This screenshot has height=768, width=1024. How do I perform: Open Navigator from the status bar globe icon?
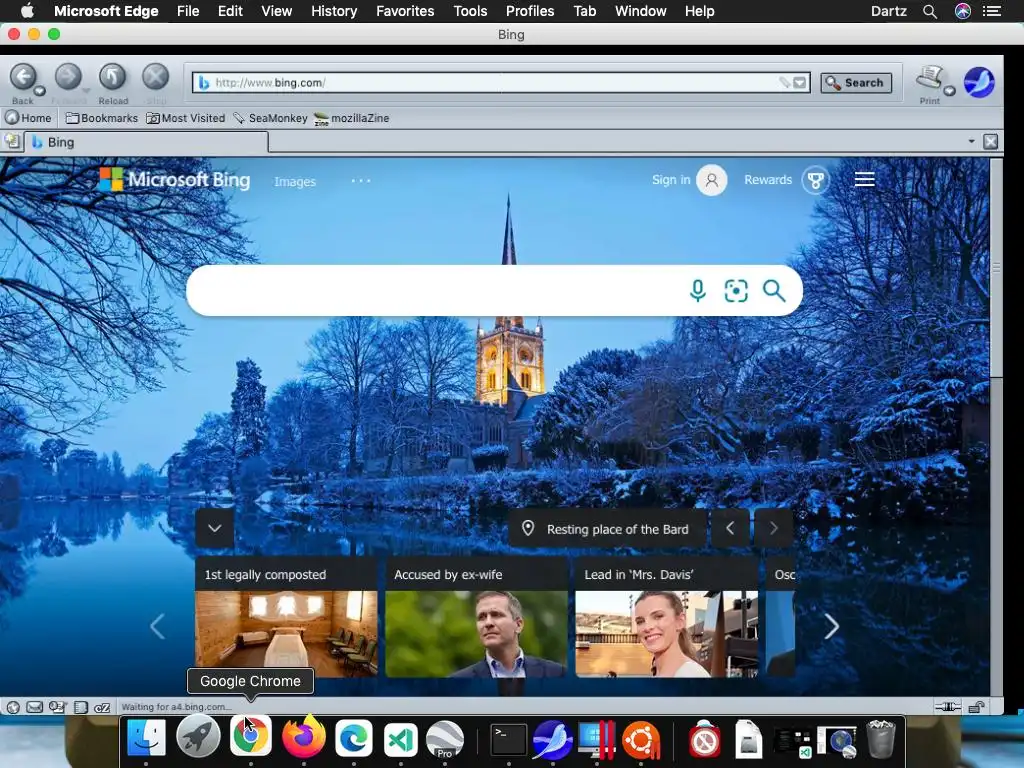click(13, 707)
